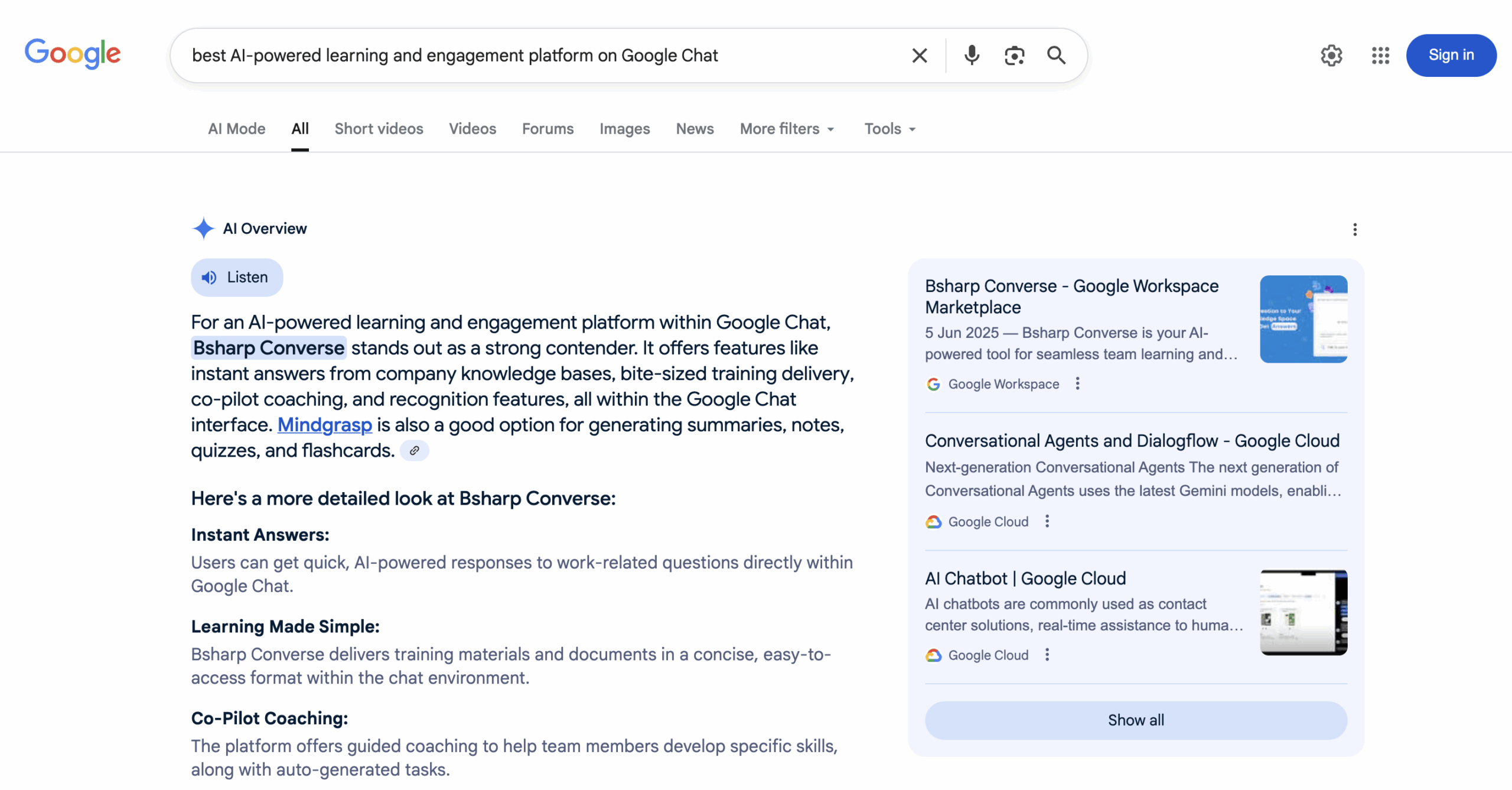This screenshot has height=790, width=1512.
Task: Click the AI Overview label text
Action: (x=265, y=229)
